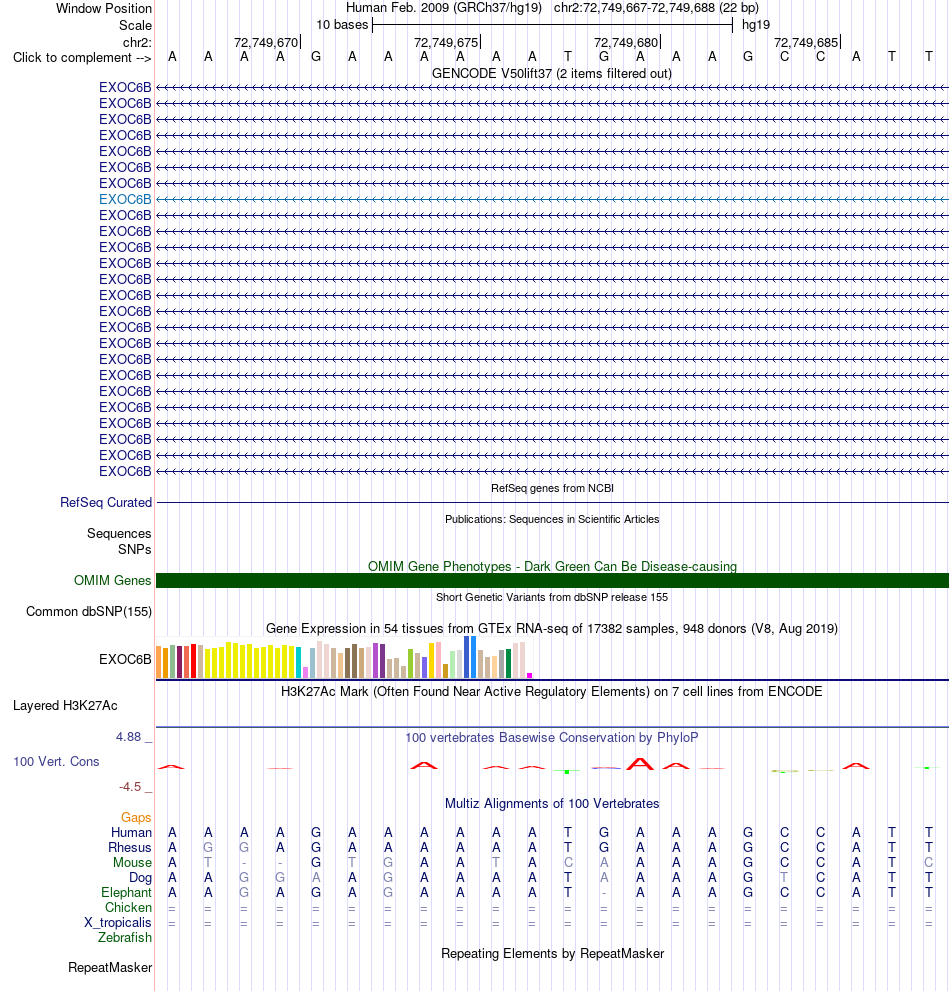Click the H3K27Ac Mark ENCODE track title
Viewport: 950px width, 991px height.
552,691
